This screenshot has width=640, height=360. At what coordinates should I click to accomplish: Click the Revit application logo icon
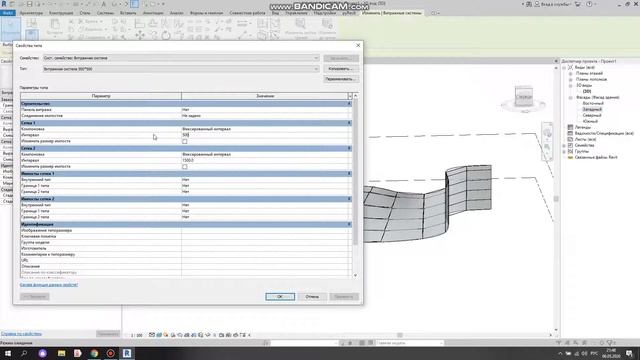4,4
